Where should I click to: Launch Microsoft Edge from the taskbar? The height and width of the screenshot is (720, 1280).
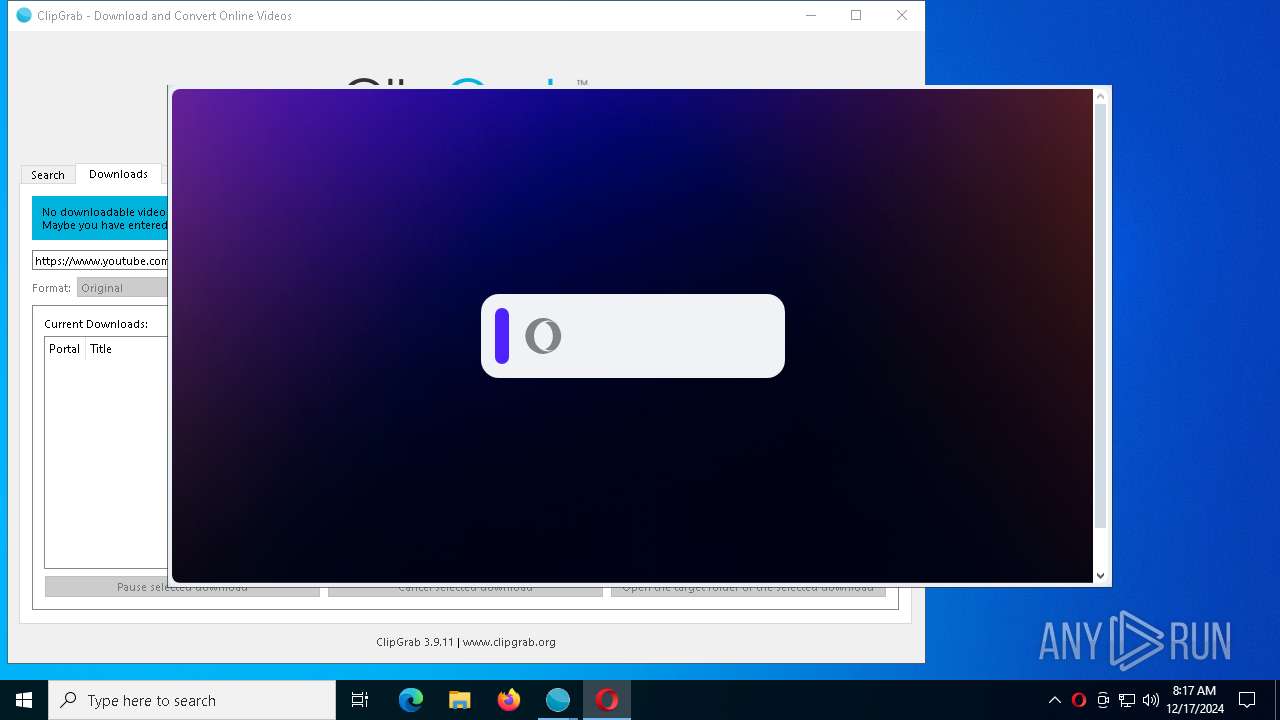411,700
